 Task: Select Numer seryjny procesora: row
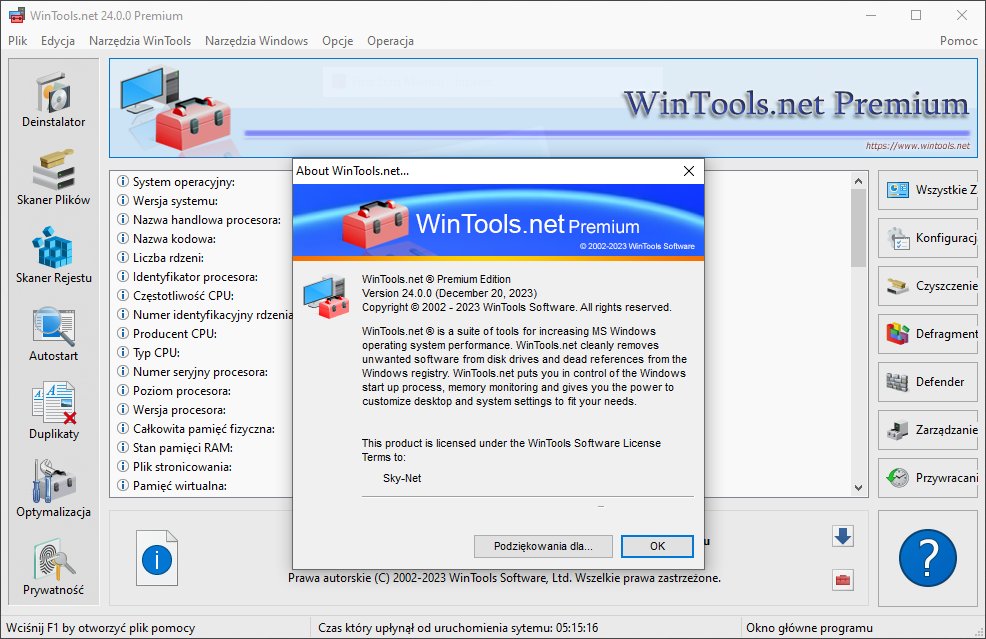[x=193, y=372]
